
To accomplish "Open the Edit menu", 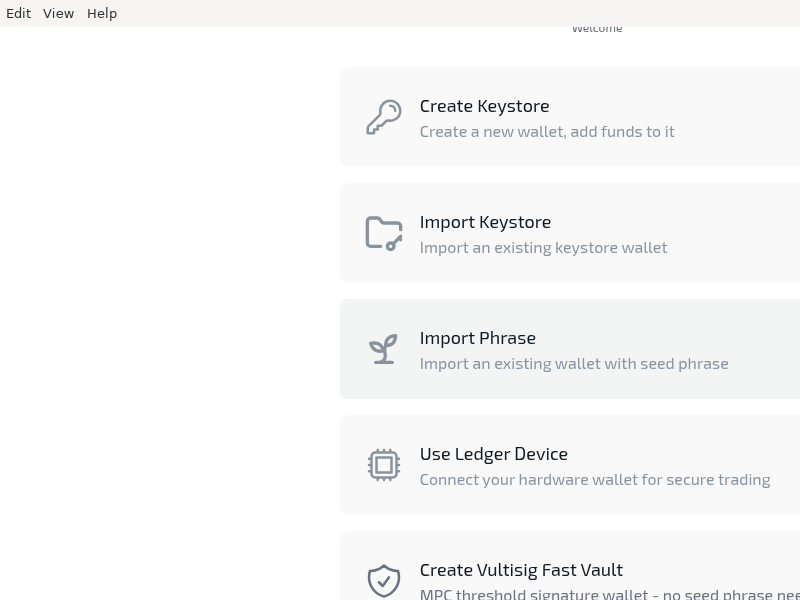I will click(x=18, y=13).
